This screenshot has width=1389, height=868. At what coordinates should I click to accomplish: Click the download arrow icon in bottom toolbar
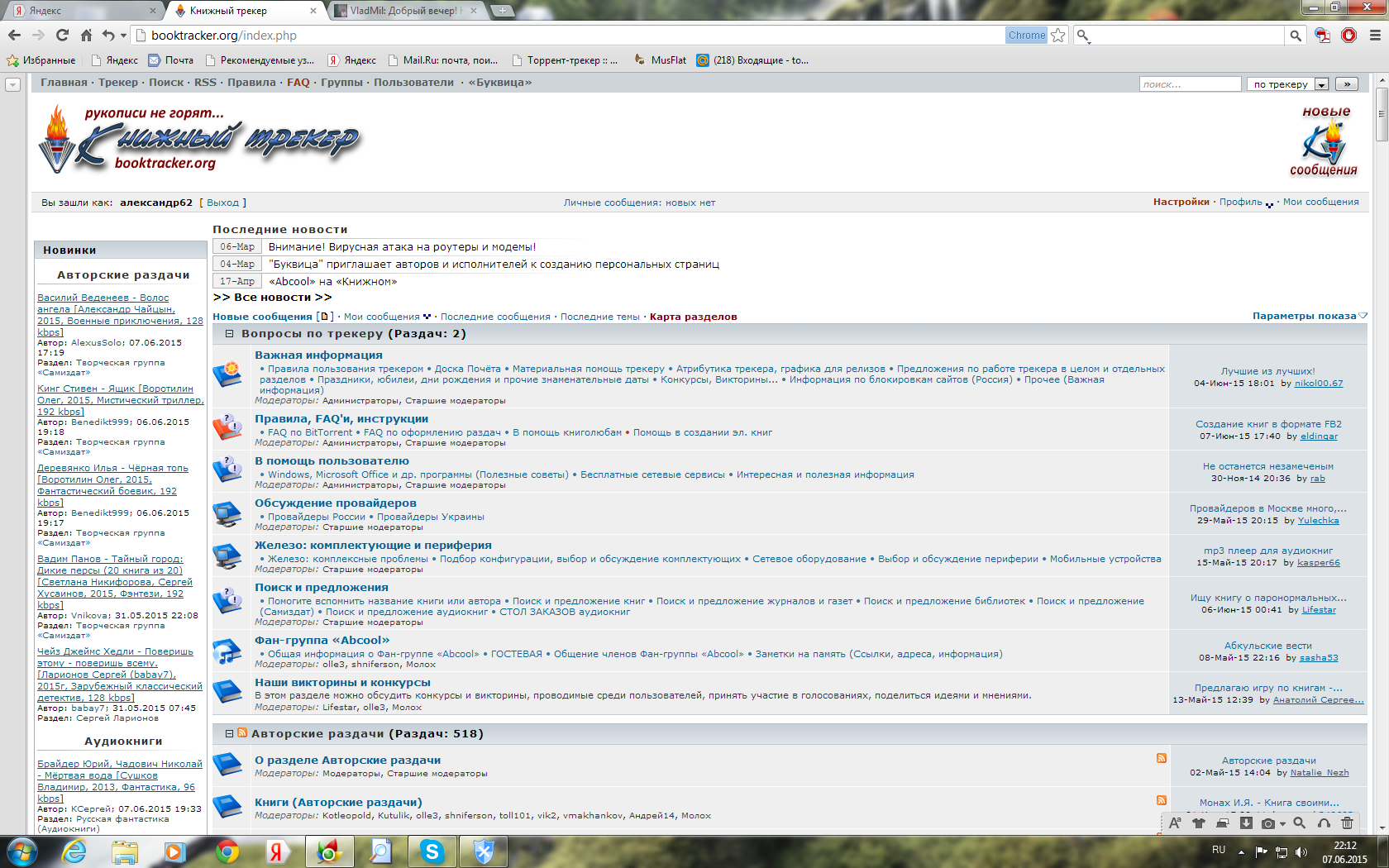1246,823
